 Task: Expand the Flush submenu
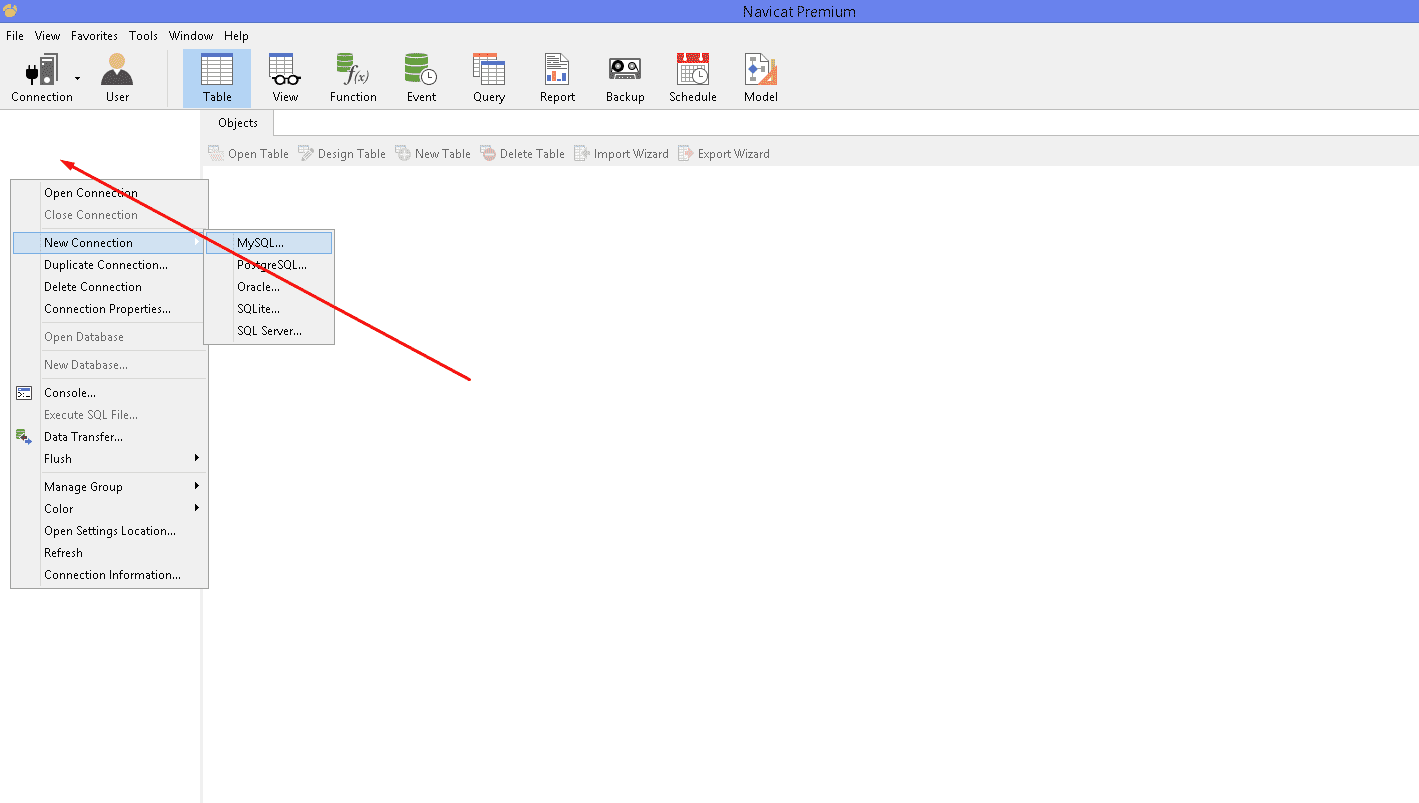pos(109,459)
